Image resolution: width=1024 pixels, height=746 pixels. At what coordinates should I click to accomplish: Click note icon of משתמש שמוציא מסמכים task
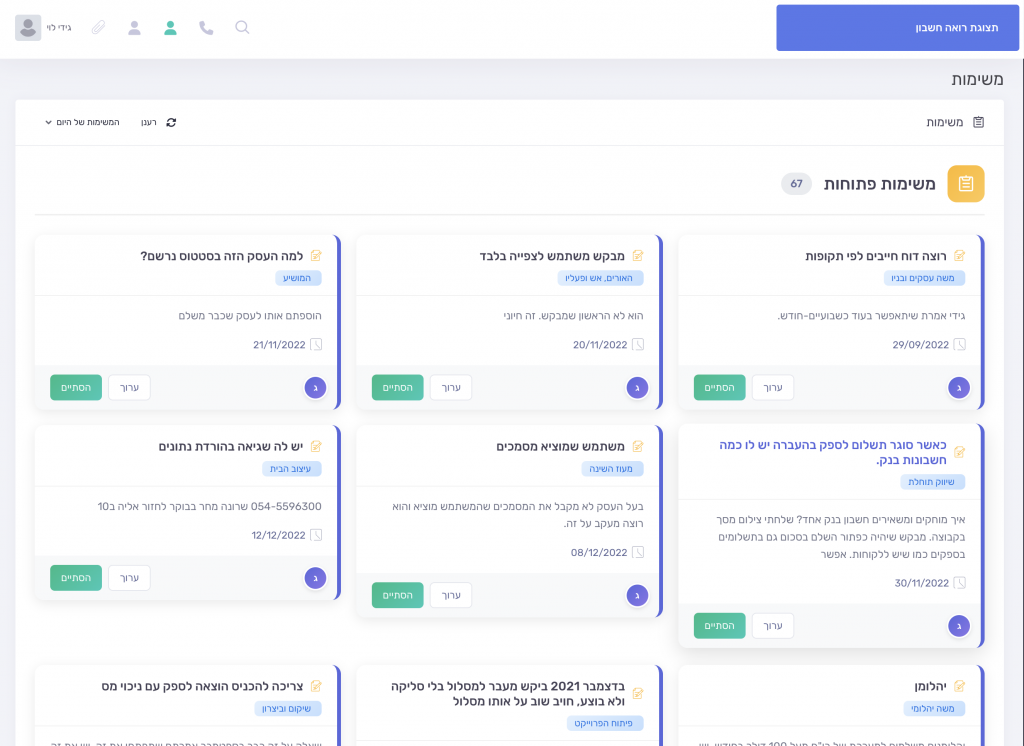click(x=638, y=446)
